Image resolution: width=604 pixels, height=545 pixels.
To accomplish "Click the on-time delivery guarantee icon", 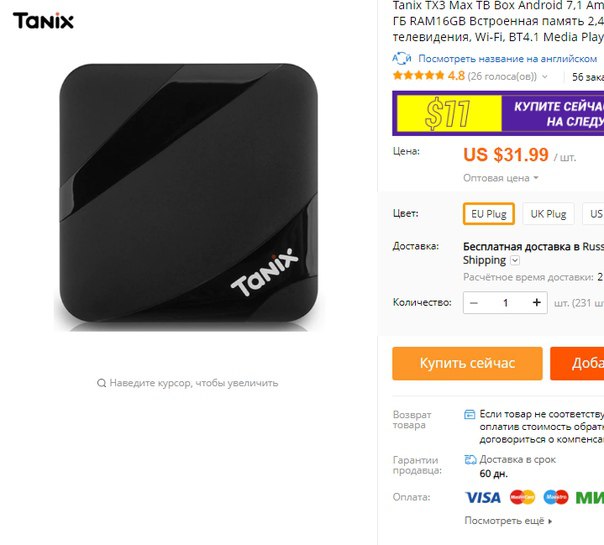I will coord(470,459).
